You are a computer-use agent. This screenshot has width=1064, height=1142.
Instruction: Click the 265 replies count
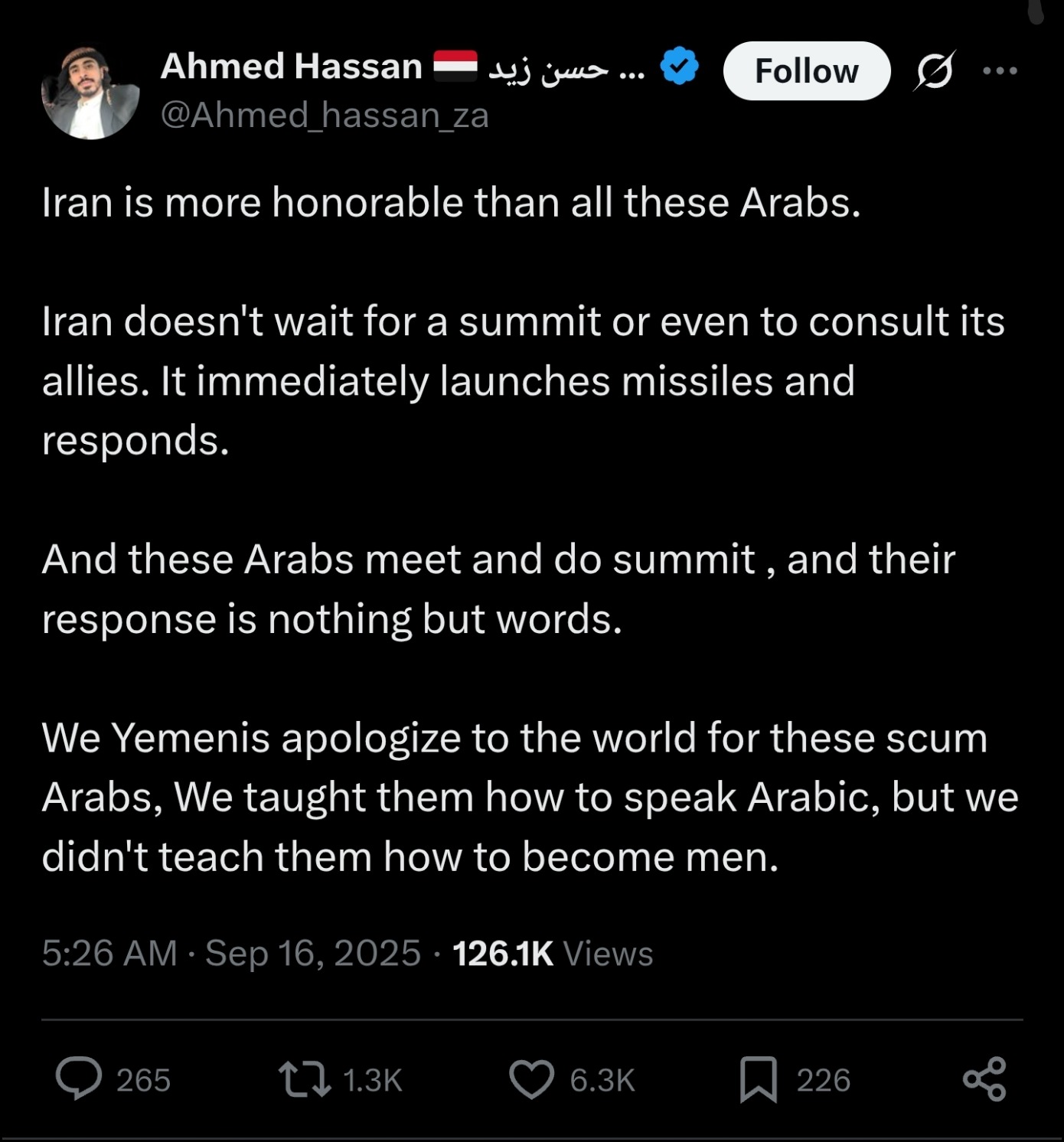pos(143,1080)
